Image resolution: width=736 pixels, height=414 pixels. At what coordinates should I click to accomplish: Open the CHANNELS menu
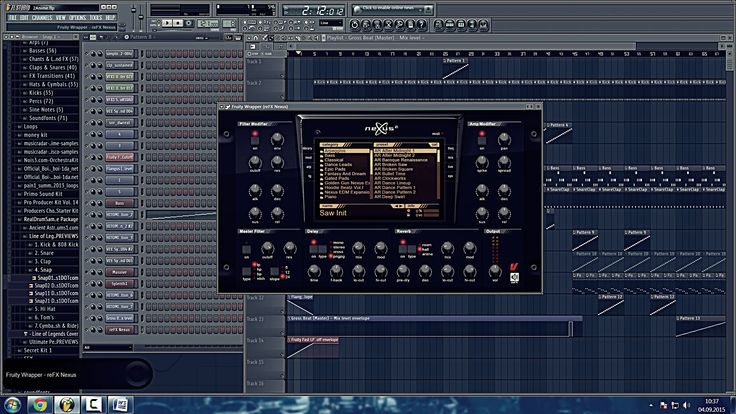[x=42, y=17]
